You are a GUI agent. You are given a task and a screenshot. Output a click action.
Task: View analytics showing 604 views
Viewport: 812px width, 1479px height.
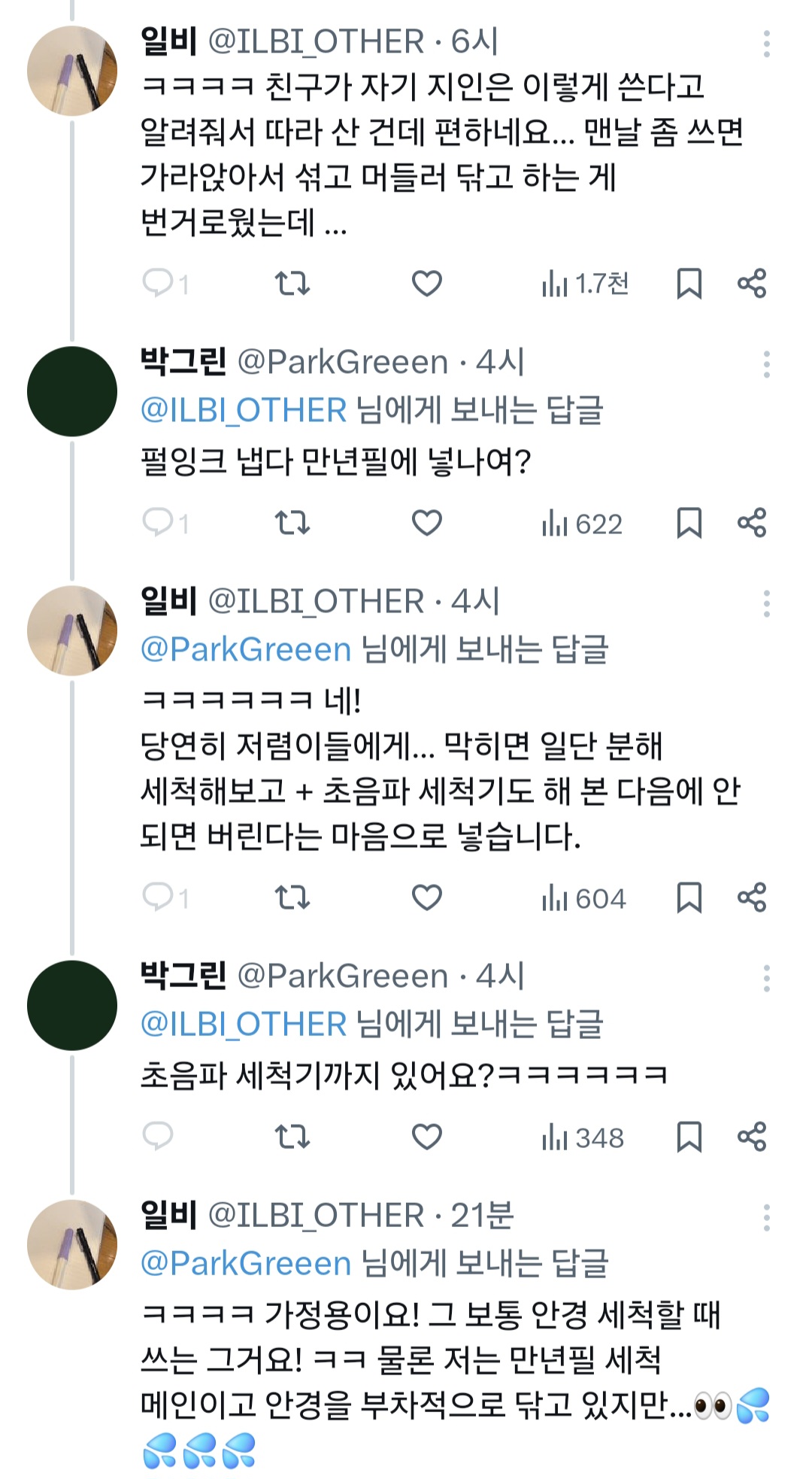point(583,898)
